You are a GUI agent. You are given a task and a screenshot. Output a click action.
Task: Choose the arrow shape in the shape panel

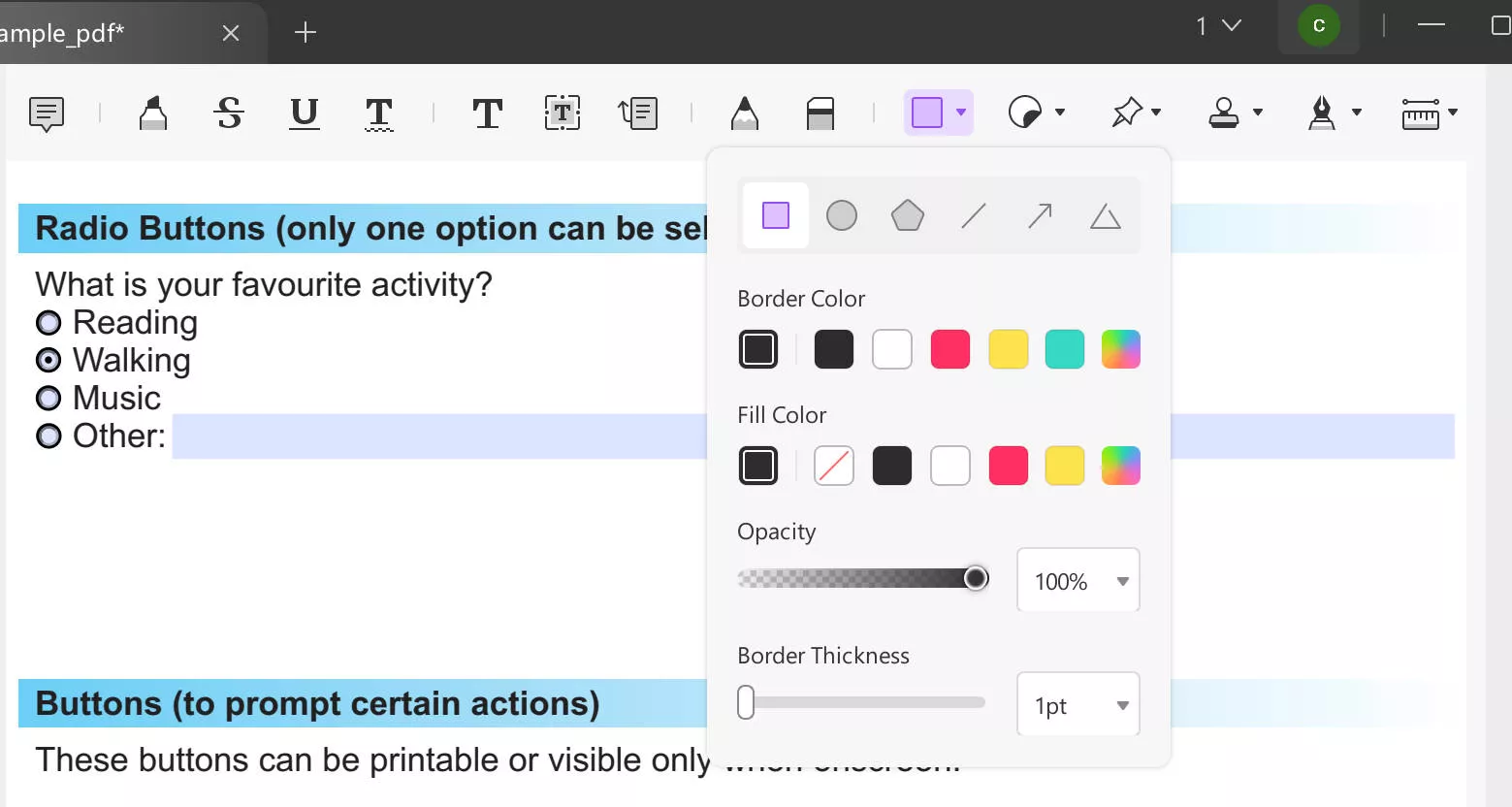tap(1038, 215)
